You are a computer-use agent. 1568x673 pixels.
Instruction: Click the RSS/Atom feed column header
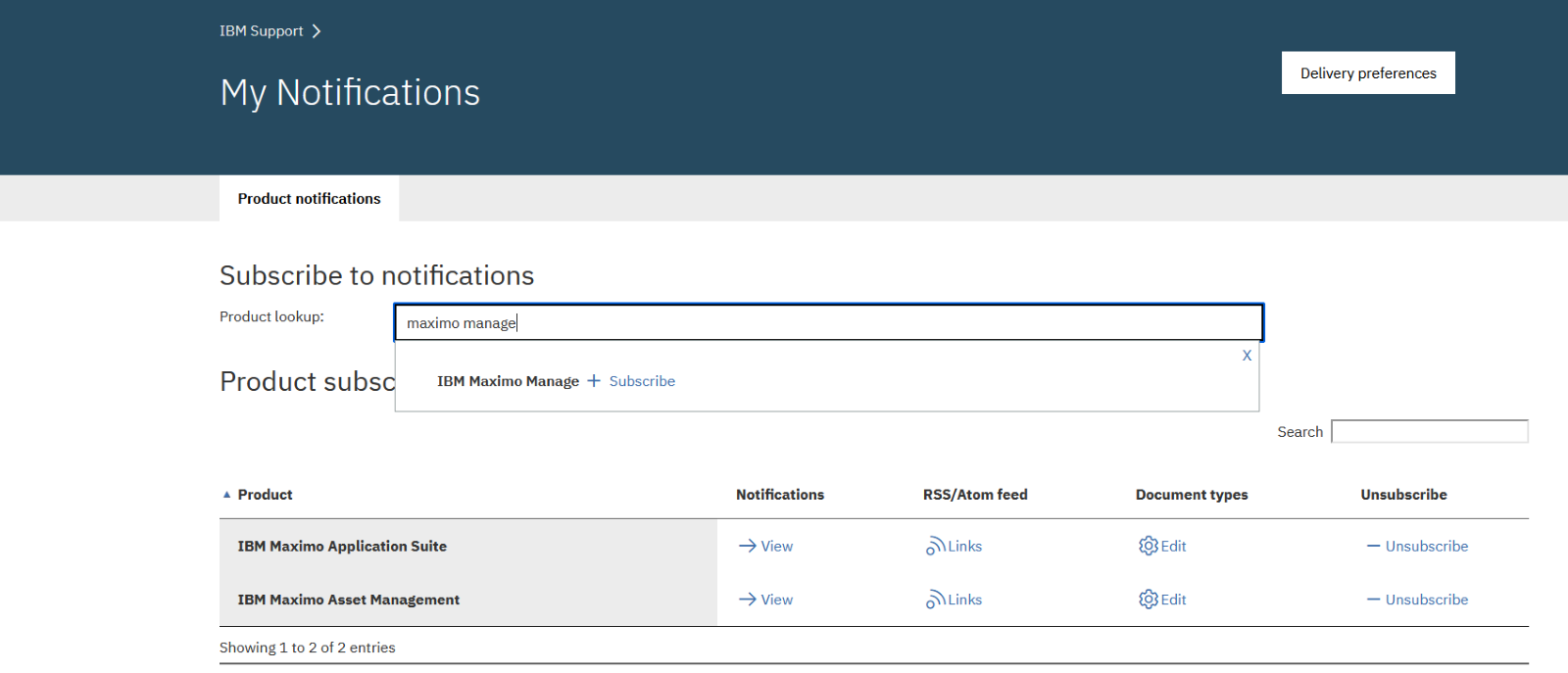[x=975, y=495]
